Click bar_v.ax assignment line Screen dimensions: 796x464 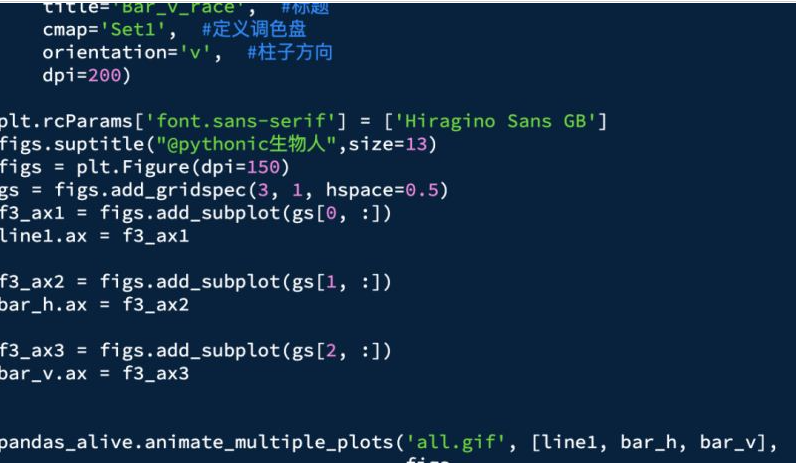pos(94,374)
